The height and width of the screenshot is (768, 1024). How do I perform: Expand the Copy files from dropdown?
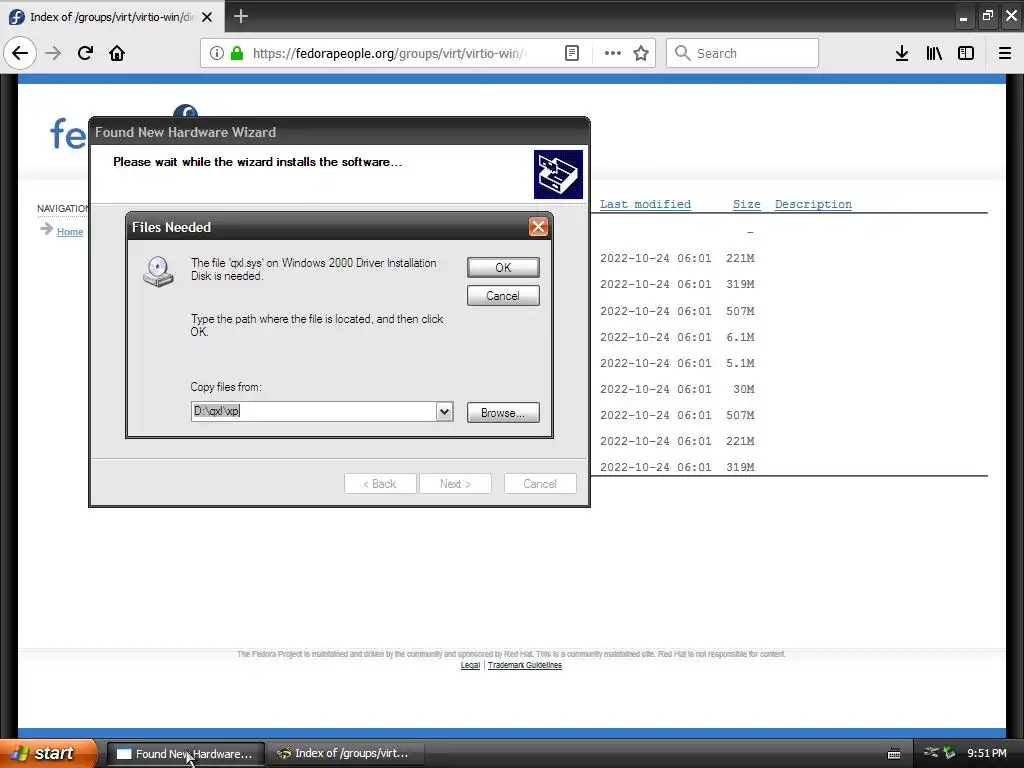coord(444,411)
